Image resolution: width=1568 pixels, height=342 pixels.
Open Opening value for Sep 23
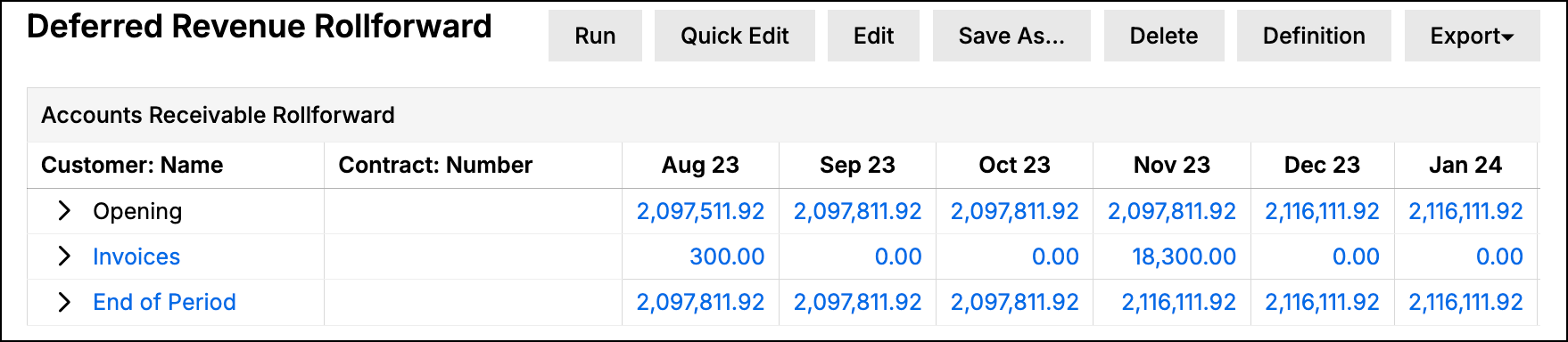[857, 211]
